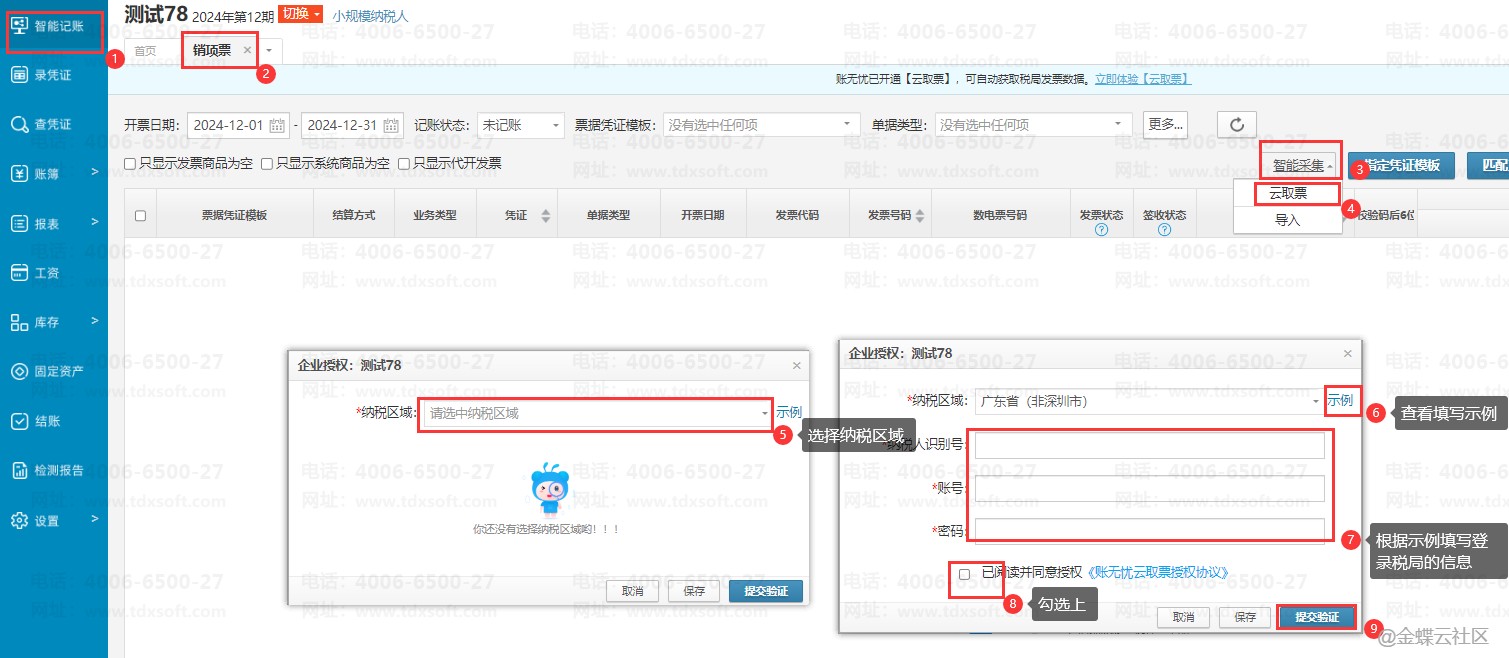Check the select-all box in table header
The width and height of the screenshot is (1509, 658).
pos(140,216)
